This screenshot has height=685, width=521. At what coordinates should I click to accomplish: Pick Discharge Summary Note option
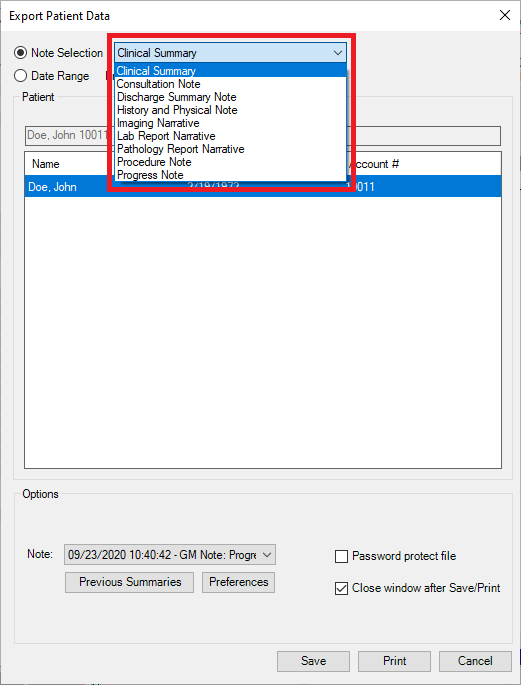click(231, 97)
